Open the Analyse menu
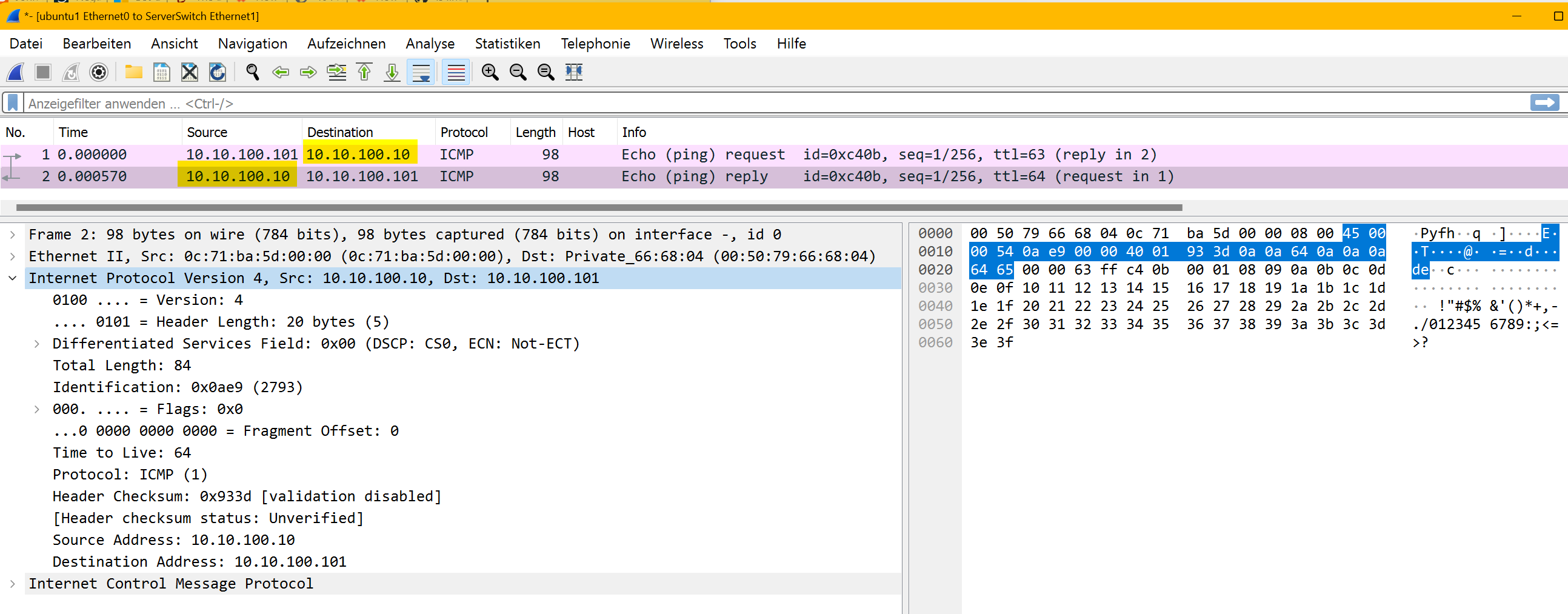The height and width of the screenshot is (614, 1568). (430, 44)
